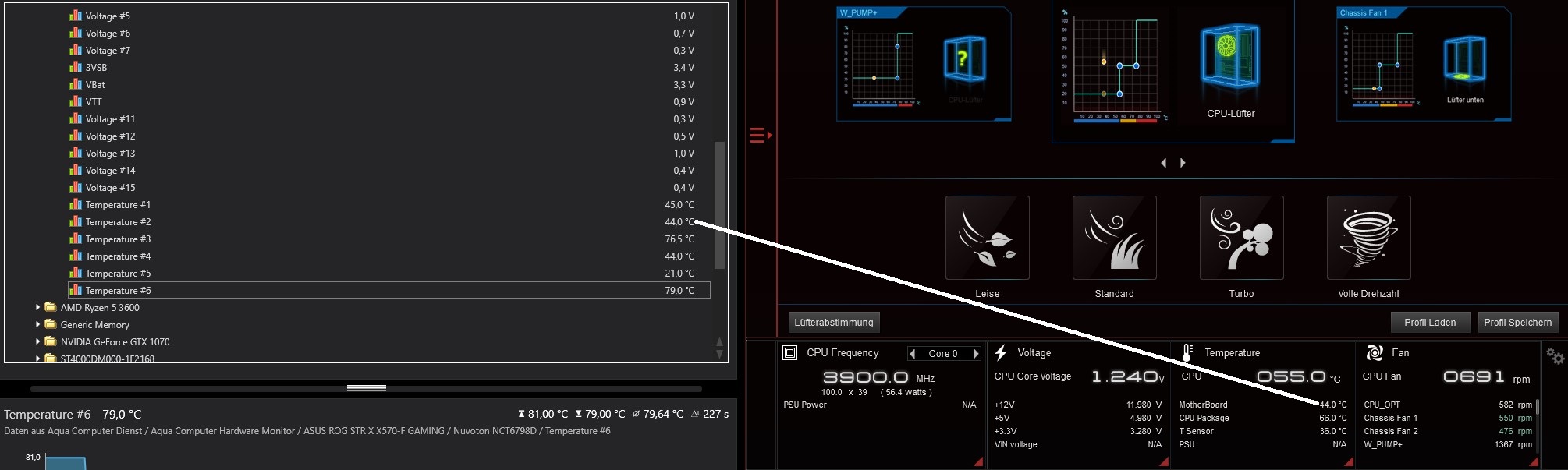Click sensor icon next to Temperature #6
Screen dimensions: 1568x470
click(76, 290)
